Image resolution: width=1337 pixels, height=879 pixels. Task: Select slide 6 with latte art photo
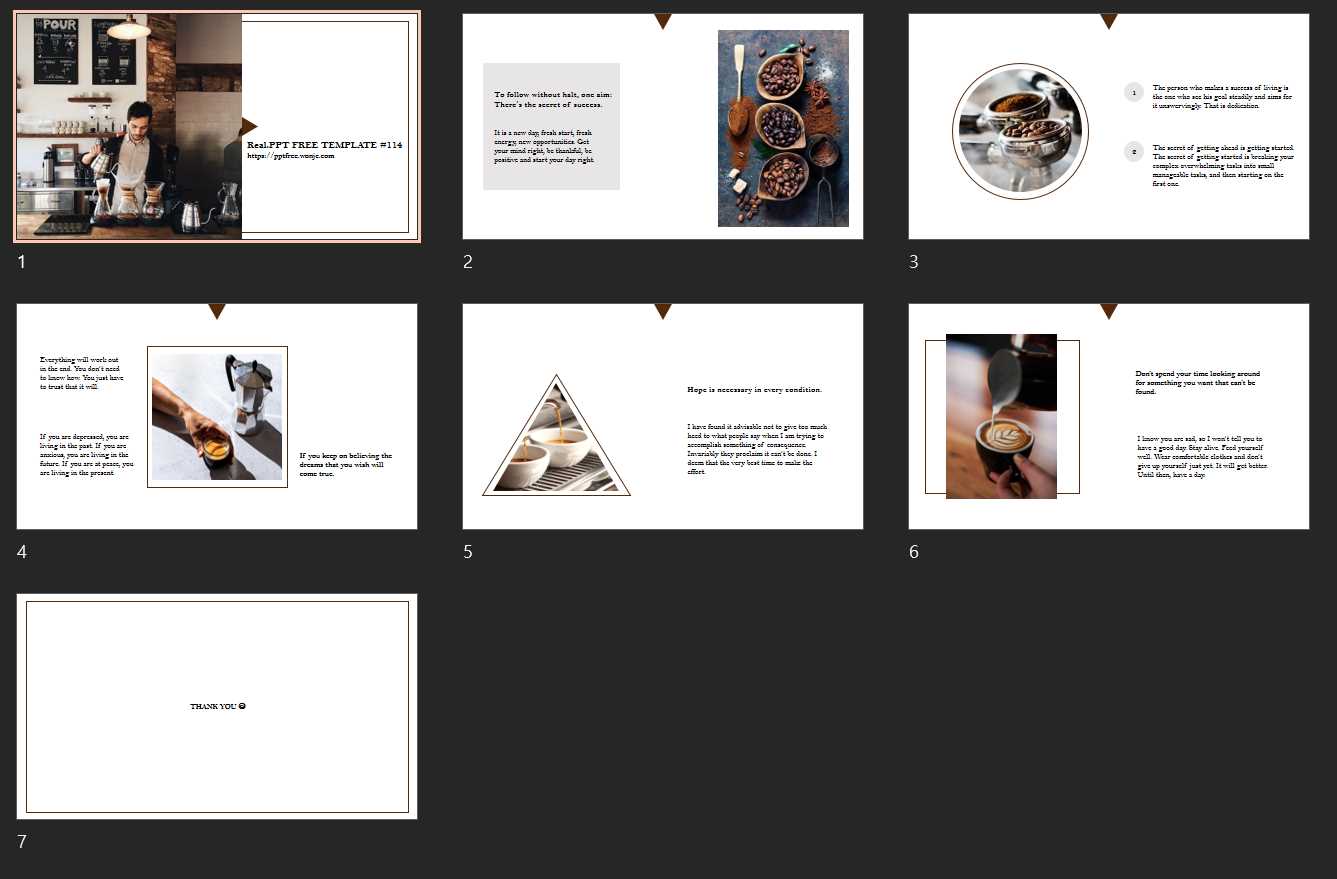1109,416
